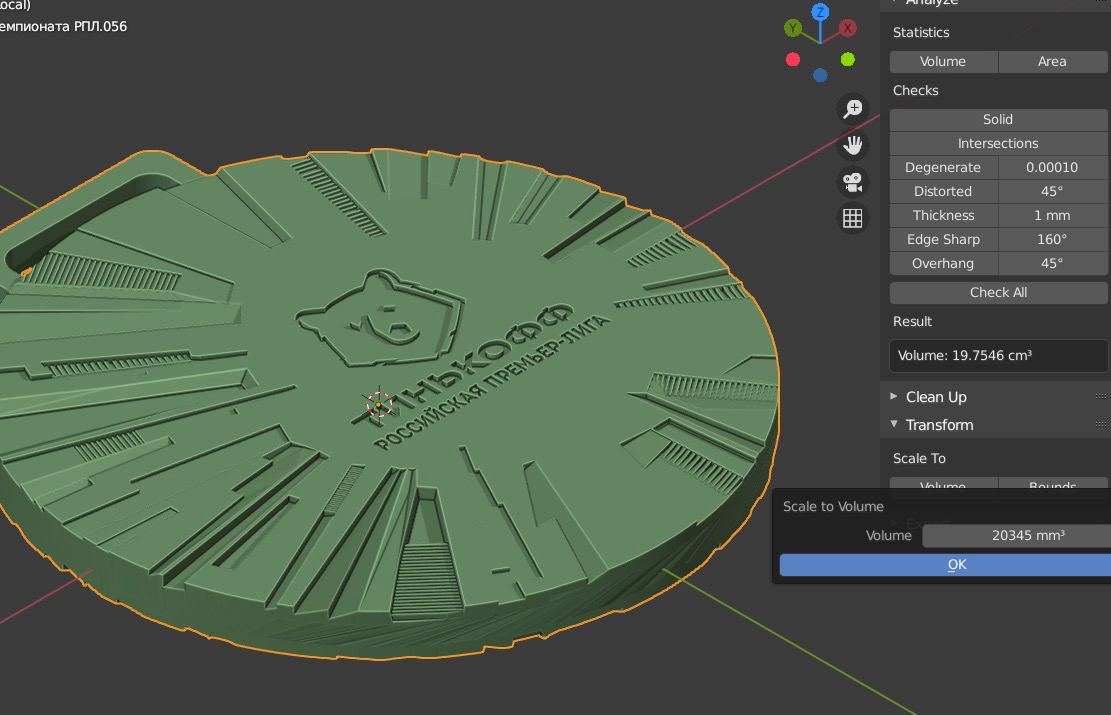Click the blue negative Z axis dot
The width and height of the screenshot is (1111, 715).
[820, 75]
